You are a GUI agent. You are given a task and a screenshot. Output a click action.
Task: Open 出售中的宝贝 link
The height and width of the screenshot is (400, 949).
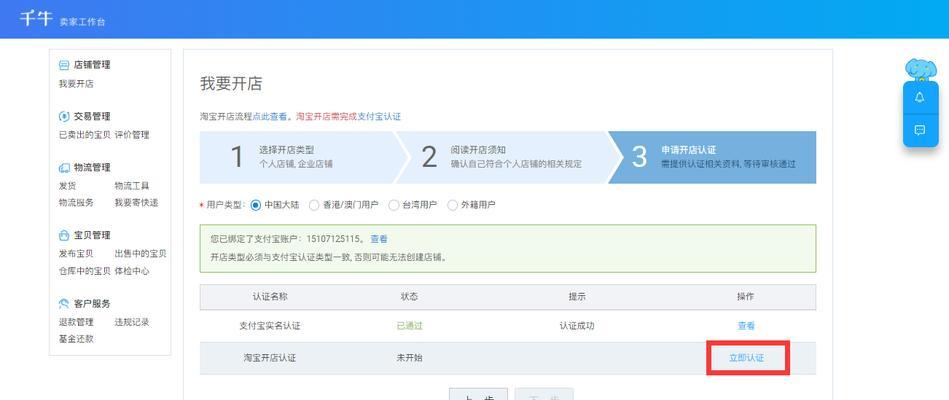(140, 254)
